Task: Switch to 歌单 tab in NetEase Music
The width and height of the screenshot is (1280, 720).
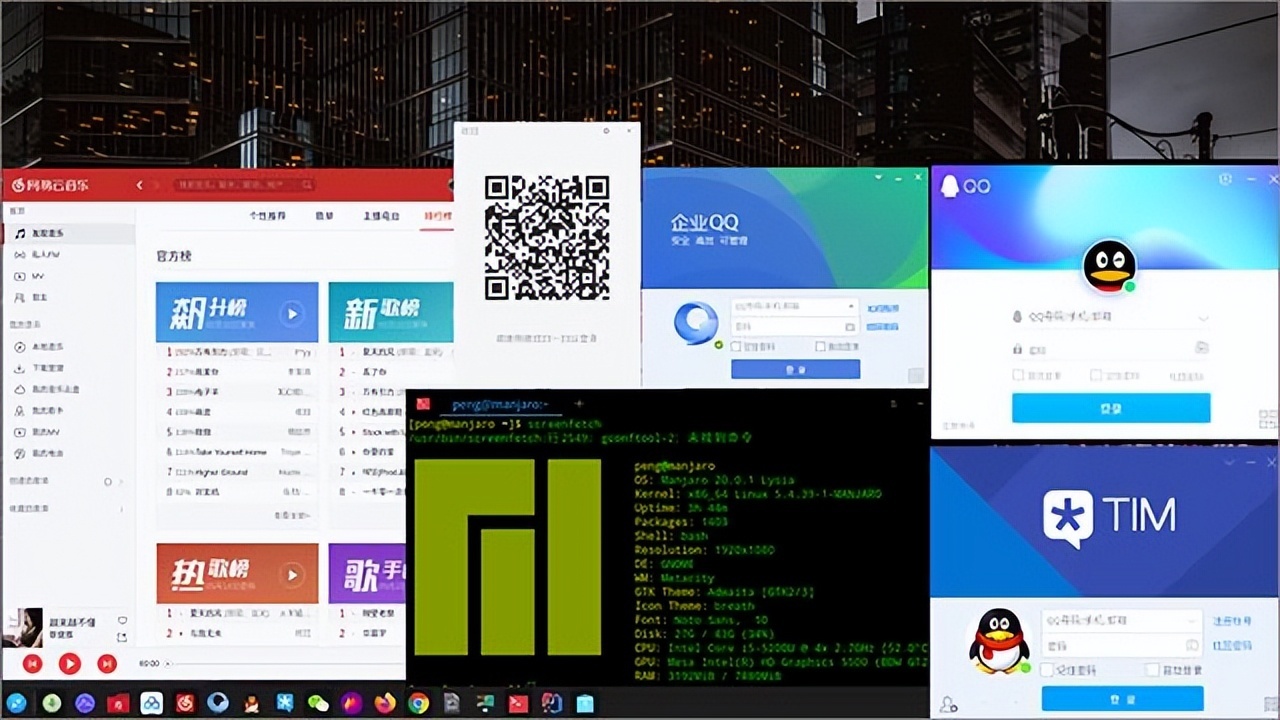Action: click(x=325, y=216)
